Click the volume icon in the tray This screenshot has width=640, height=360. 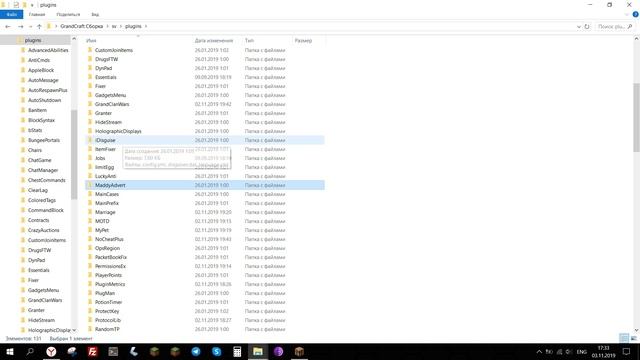[569, 351]
